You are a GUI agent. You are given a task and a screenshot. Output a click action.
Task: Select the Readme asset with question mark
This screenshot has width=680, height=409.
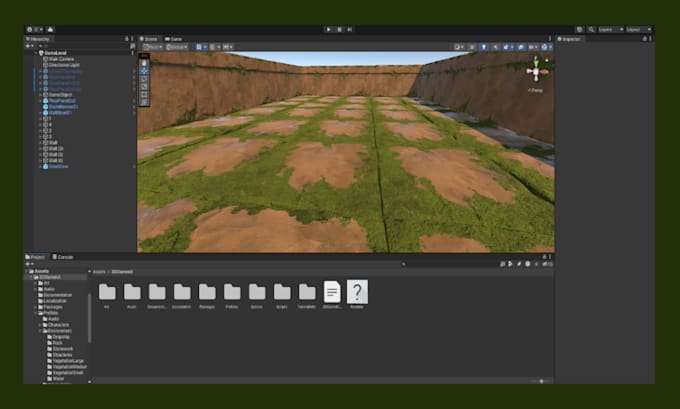coord(357,294)
